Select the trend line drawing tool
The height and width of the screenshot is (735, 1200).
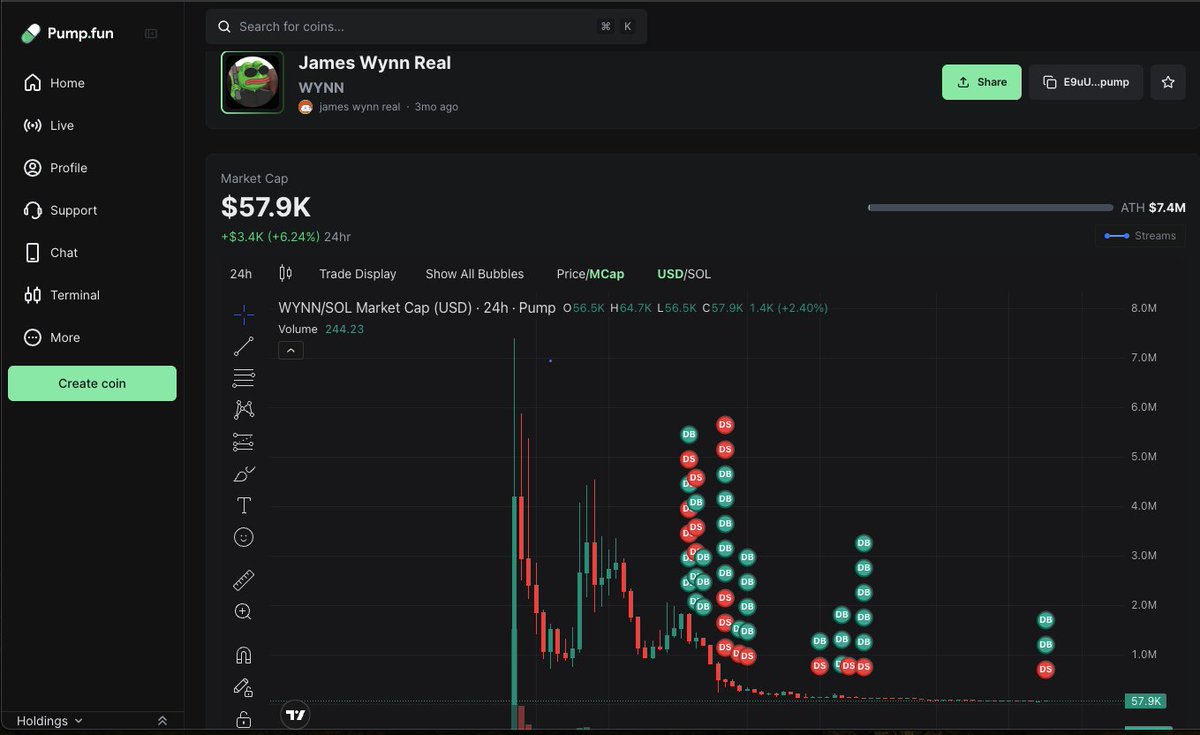pos(243,347)
